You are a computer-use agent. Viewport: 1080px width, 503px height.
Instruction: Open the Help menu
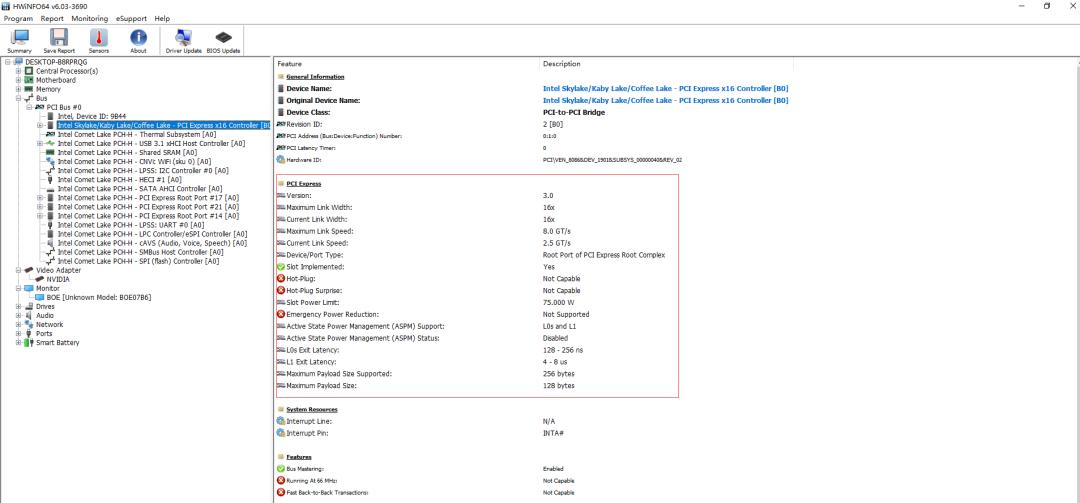(x=162, y=19)
